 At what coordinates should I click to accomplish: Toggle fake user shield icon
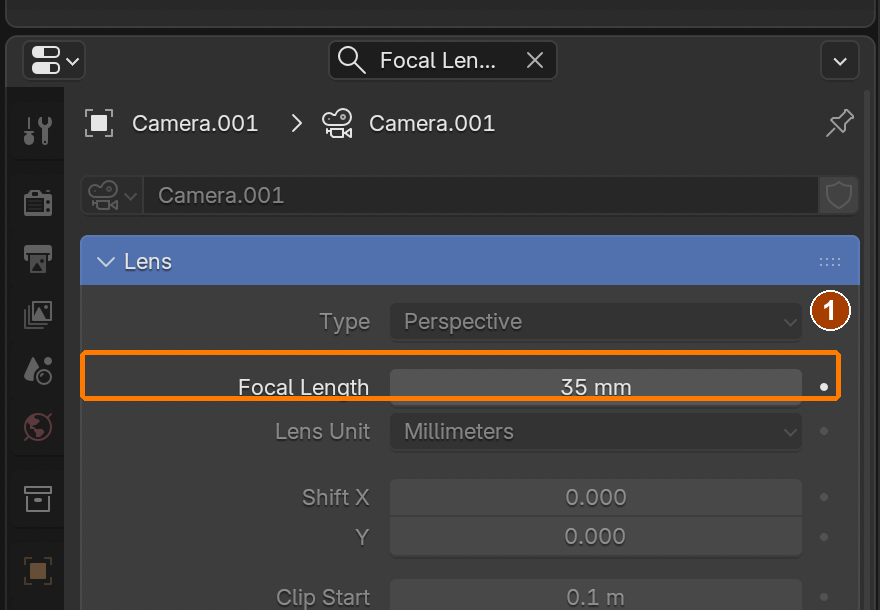838,195
